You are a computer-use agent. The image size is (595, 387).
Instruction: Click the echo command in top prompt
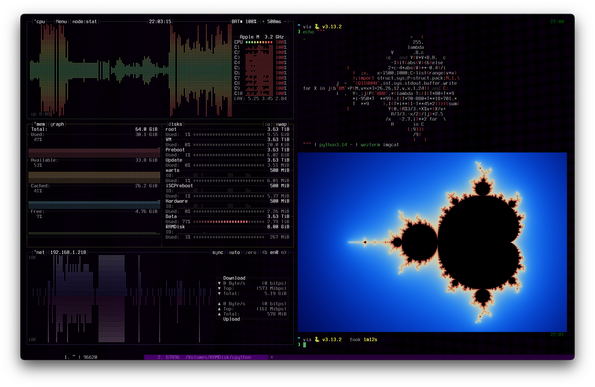308,32
